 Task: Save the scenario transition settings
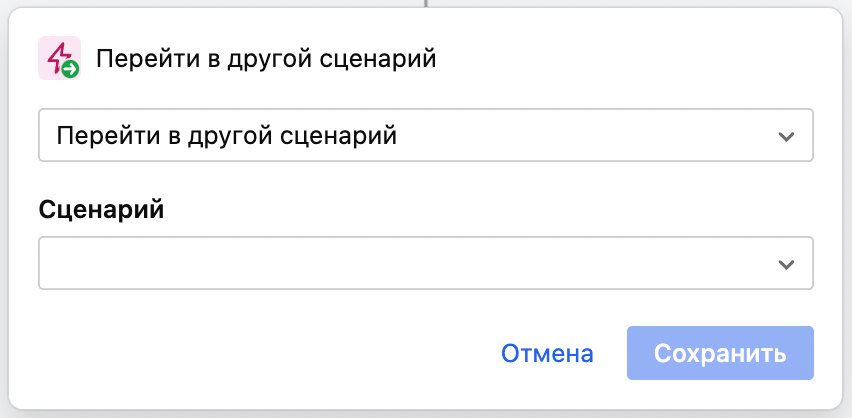coord(720,353)
